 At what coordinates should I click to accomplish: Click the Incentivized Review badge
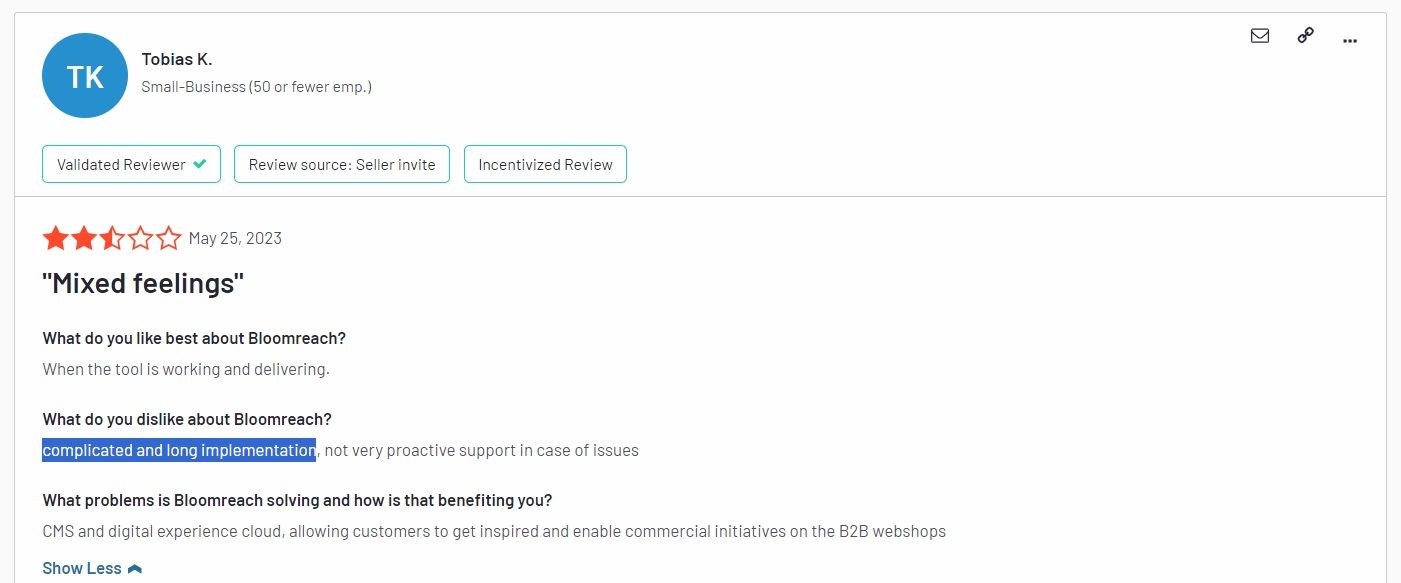(545, 164)
